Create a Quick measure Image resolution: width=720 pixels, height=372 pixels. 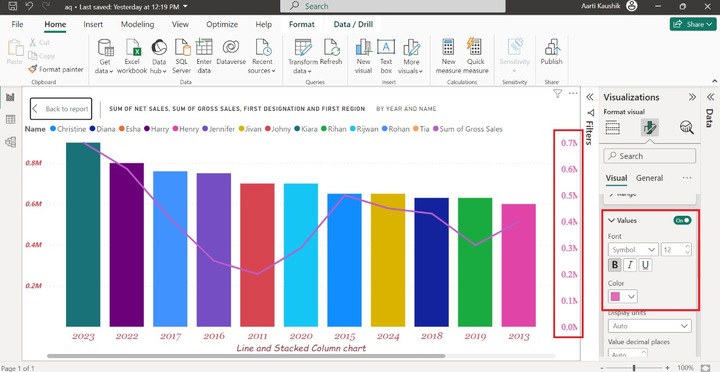click(x=476, y=56)
